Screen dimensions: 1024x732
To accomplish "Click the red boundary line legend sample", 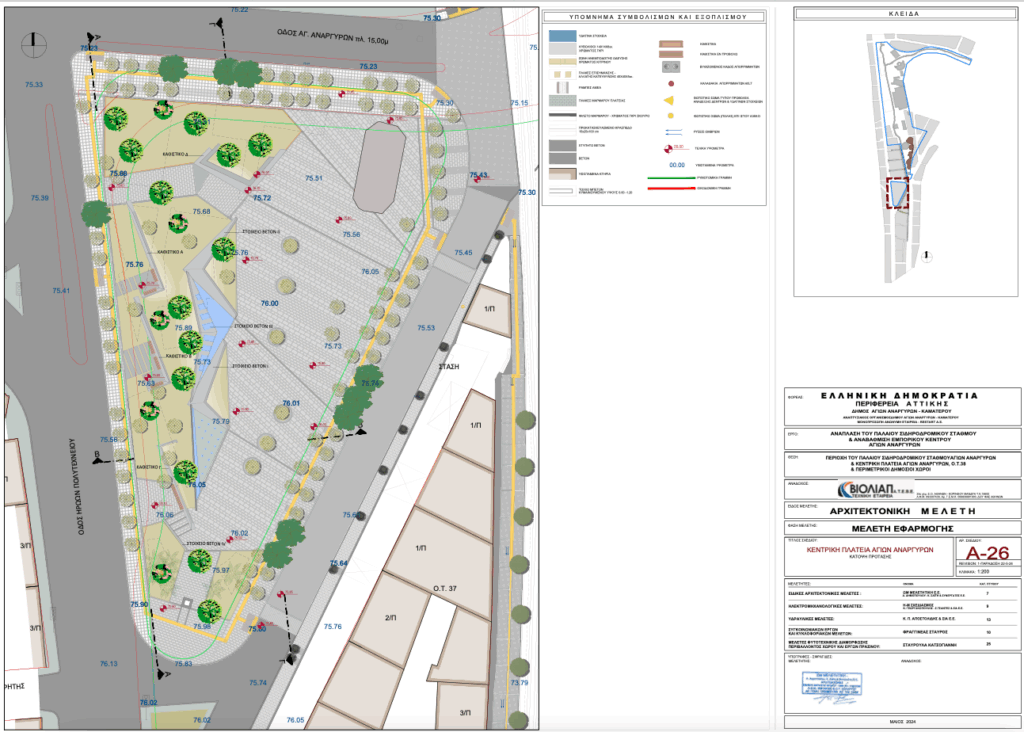I will point(671,188).
